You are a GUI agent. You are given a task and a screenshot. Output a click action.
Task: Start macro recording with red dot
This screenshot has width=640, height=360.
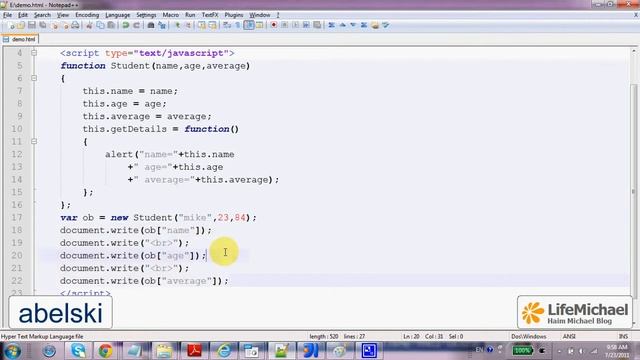[274, 25]
